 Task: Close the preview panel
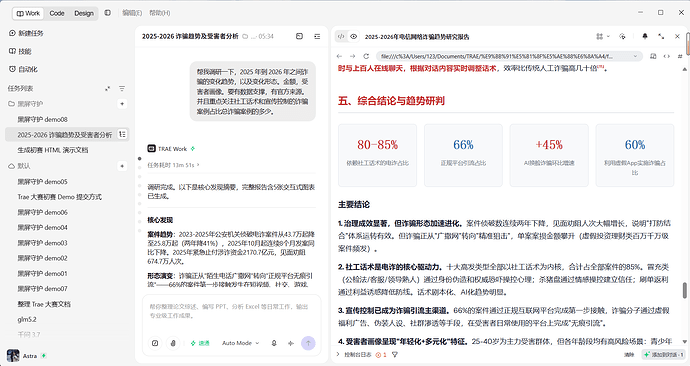[677, 37]
